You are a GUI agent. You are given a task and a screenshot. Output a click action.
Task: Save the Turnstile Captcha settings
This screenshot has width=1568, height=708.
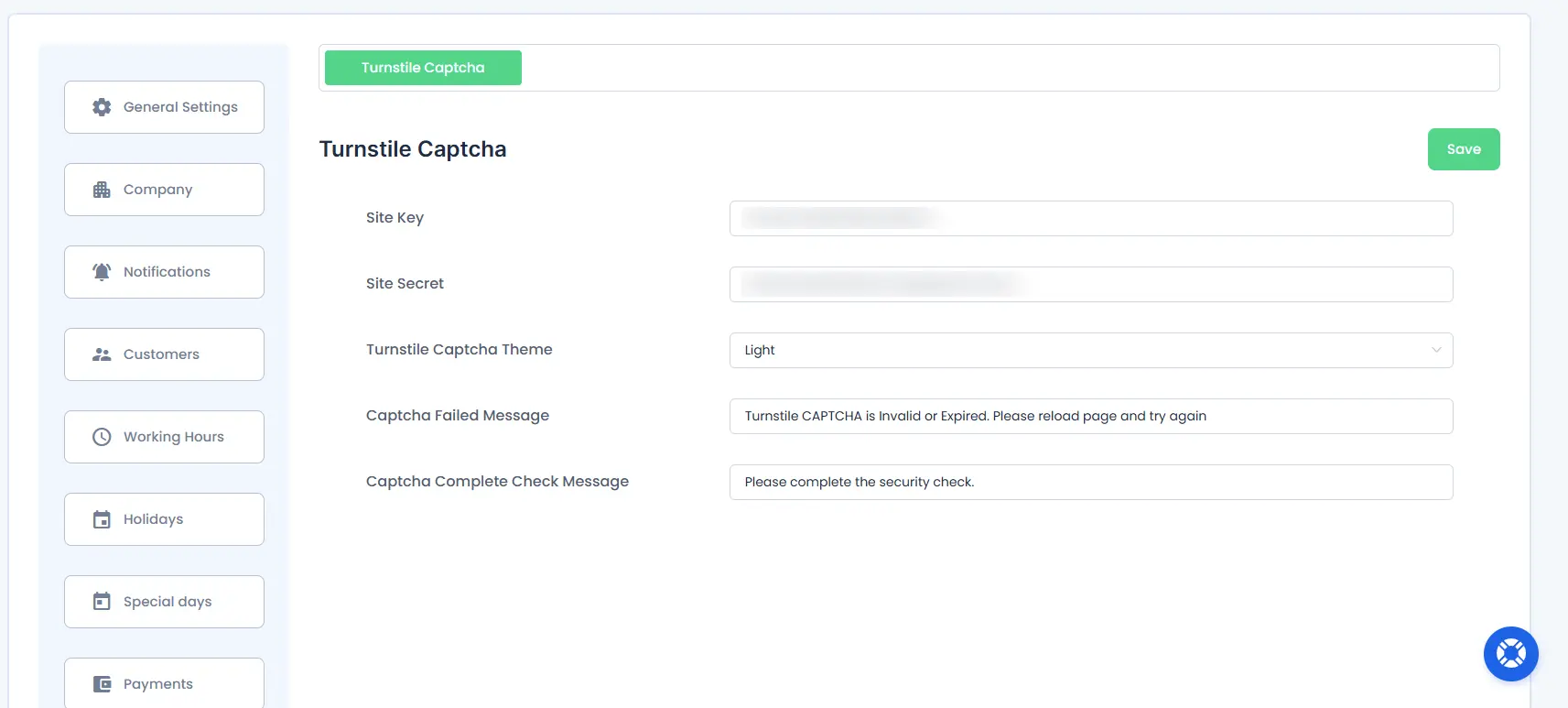coord(1464,149)
